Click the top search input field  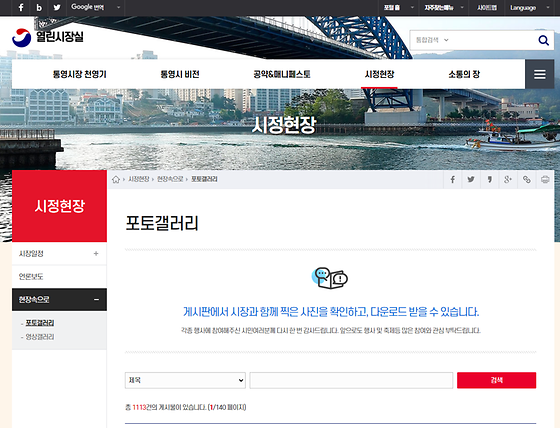click(x=492, y=40)
